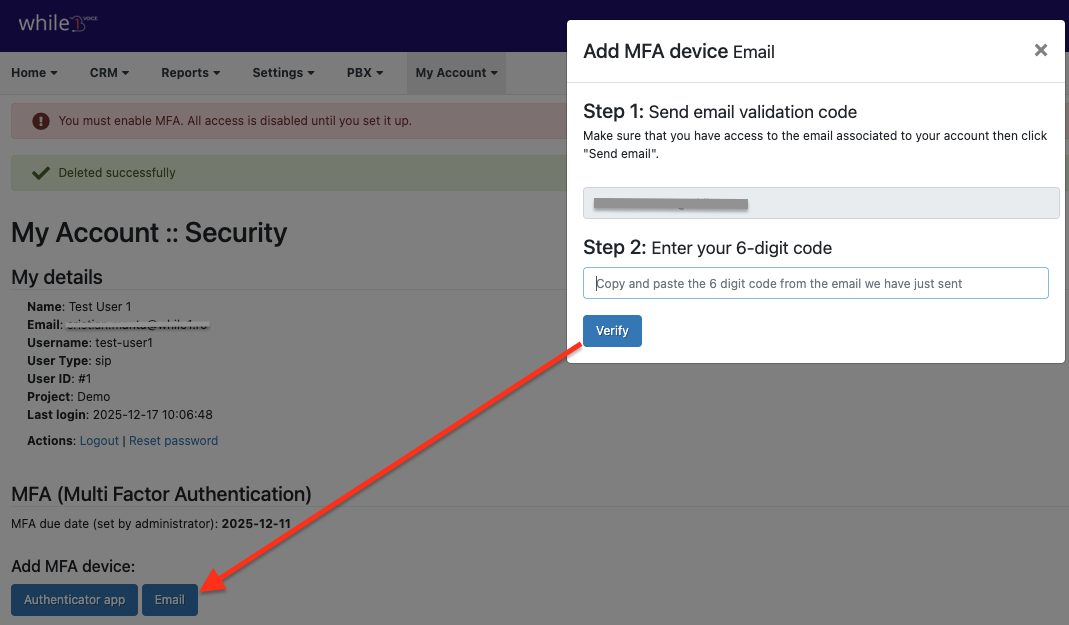Viewport: 1069px width, 625px height.
Task: Choose Email as MFA device
Action: (x=170, y=600)
